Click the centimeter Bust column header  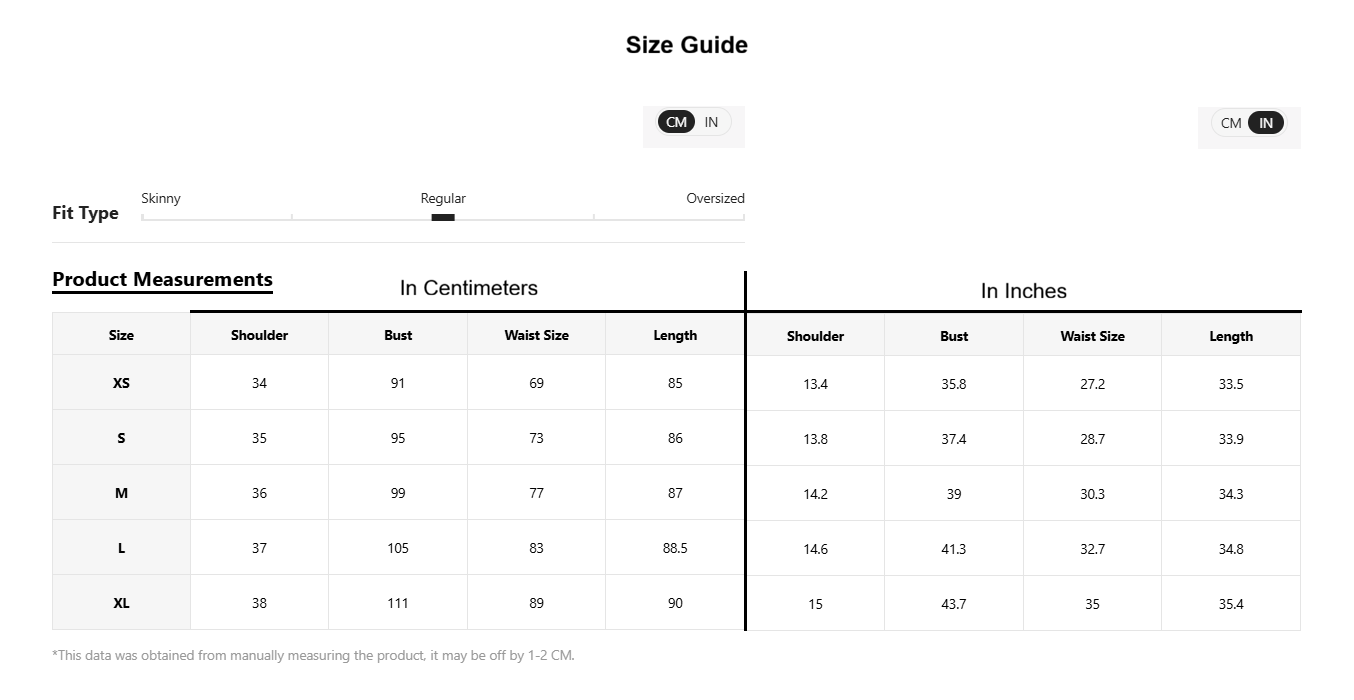[398, 335]
